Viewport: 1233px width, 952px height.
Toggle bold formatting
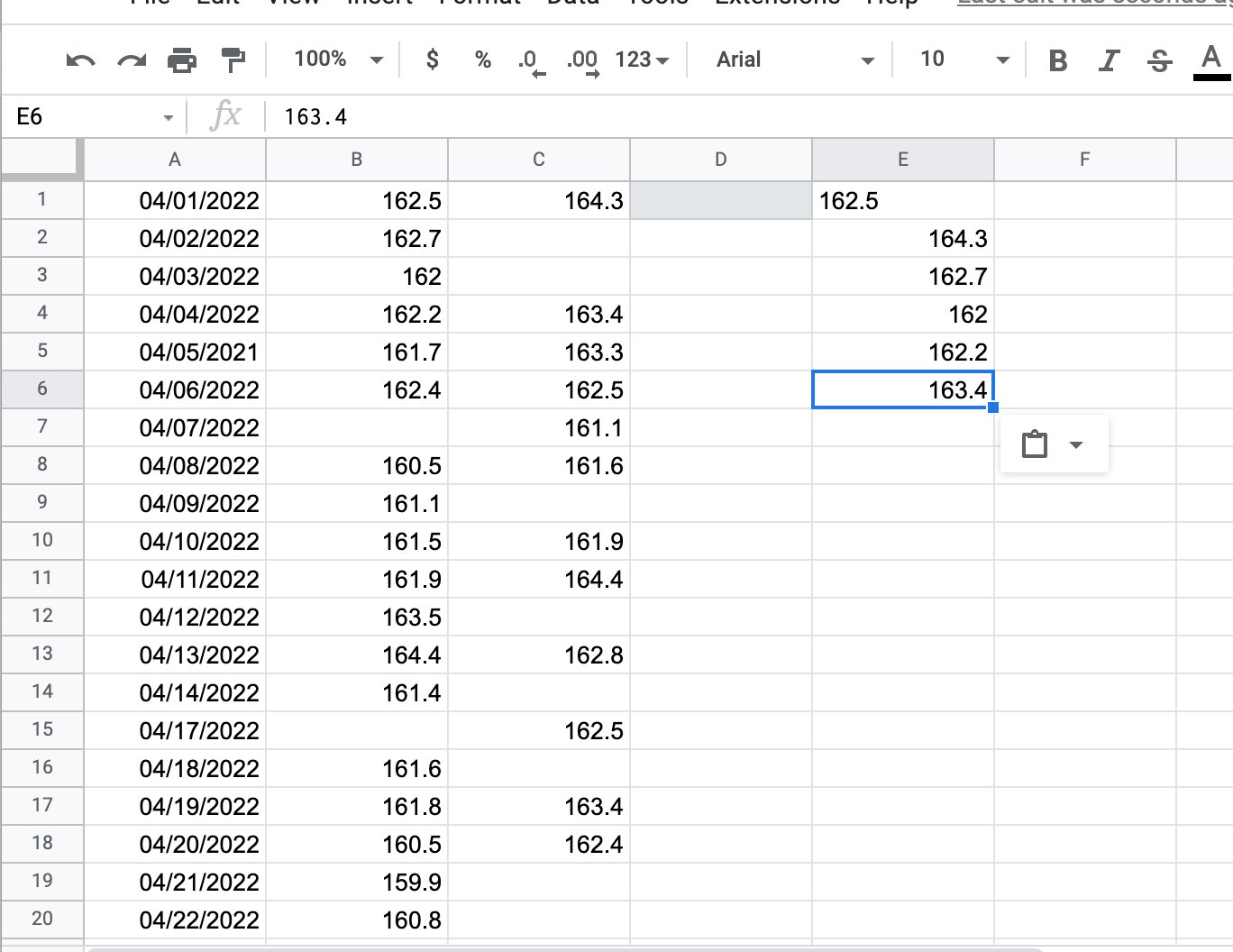[x=1058, y=60]
